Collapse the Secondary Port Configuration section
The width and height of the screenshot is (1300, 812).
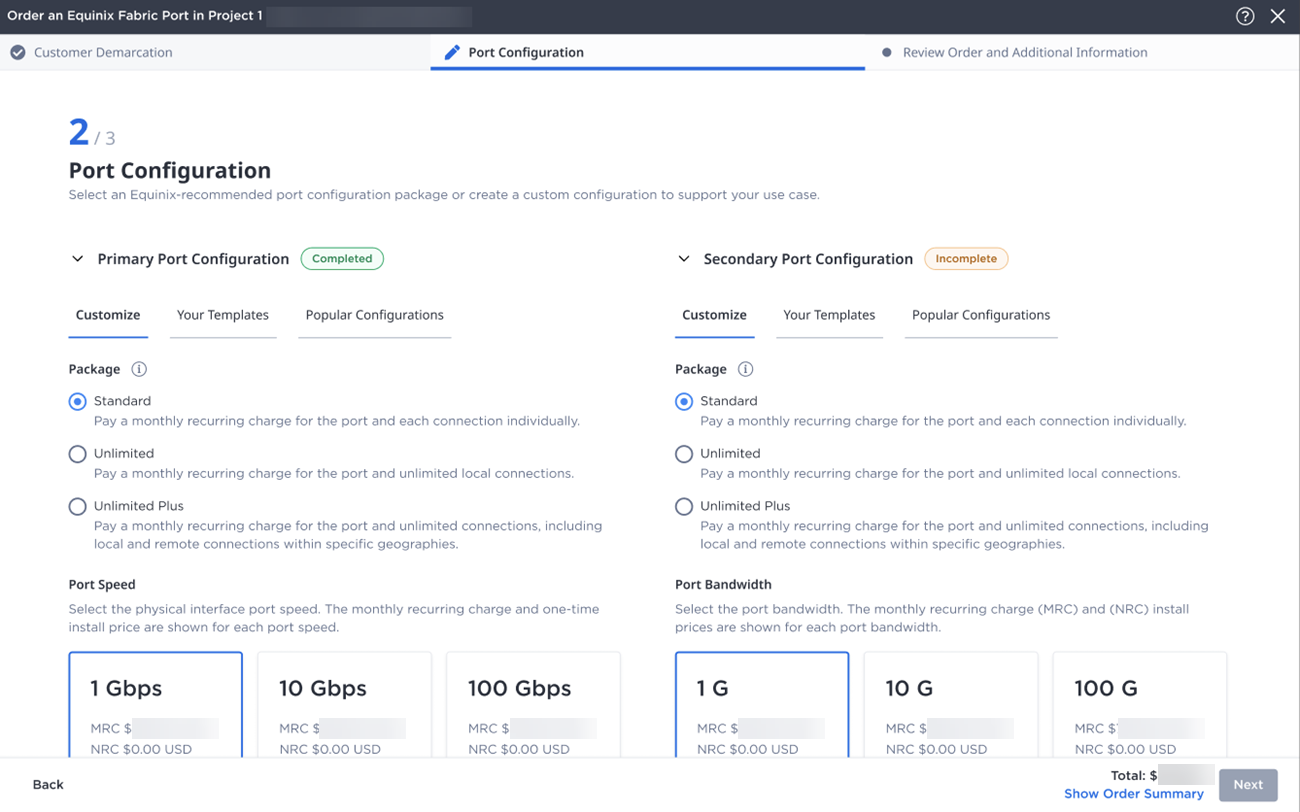pos(684,259)
